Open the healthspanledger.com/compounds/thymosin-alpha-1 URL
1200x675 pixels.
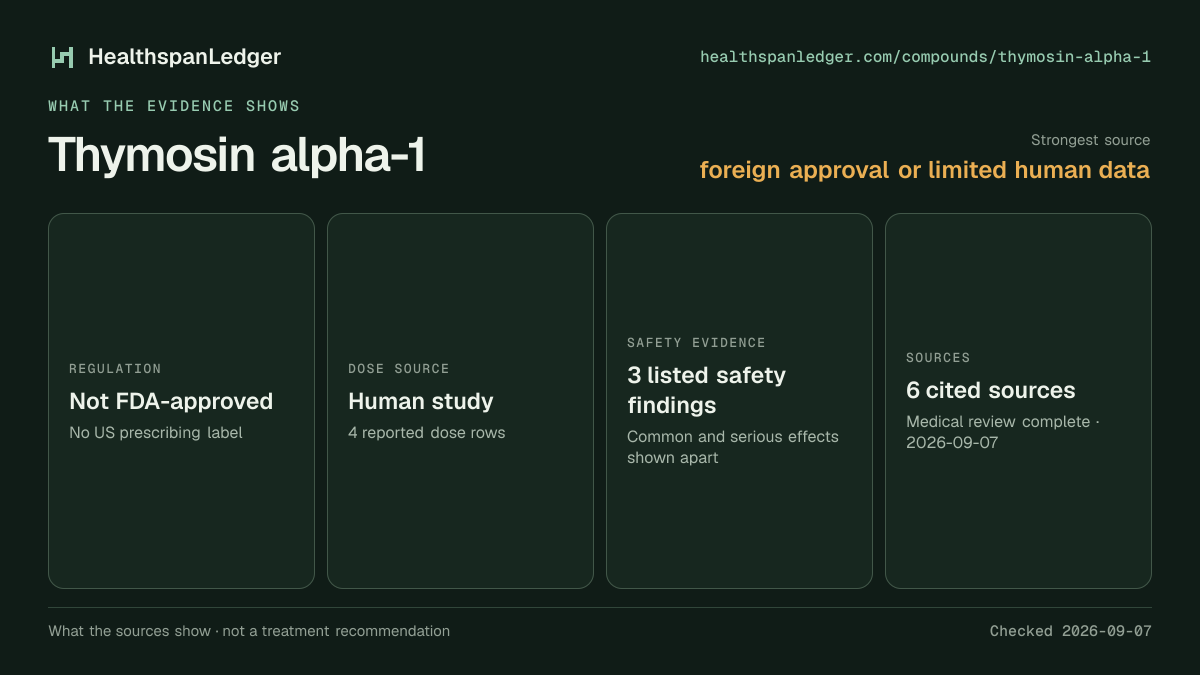click(925, 57)
